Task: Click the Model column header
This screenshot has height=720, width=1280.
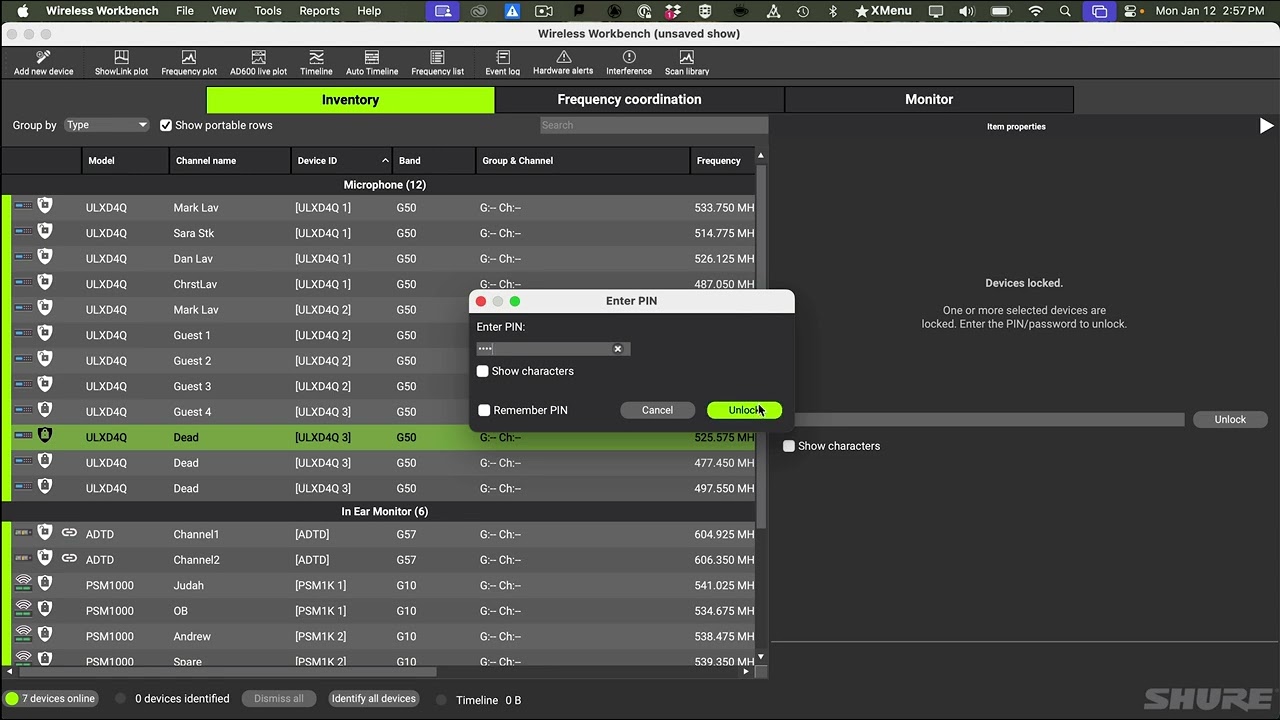Action: (126, 160)
